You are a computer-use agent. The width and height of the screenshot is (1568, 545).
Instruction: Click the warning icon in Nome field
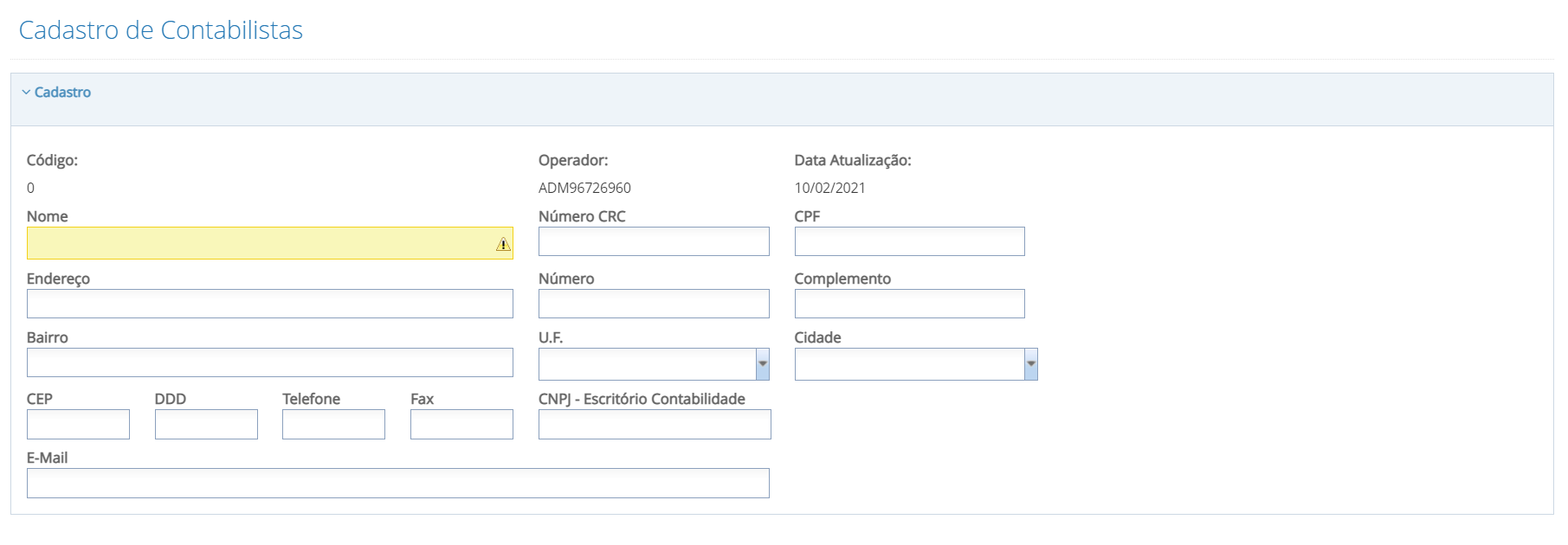[x=503, y=245]
